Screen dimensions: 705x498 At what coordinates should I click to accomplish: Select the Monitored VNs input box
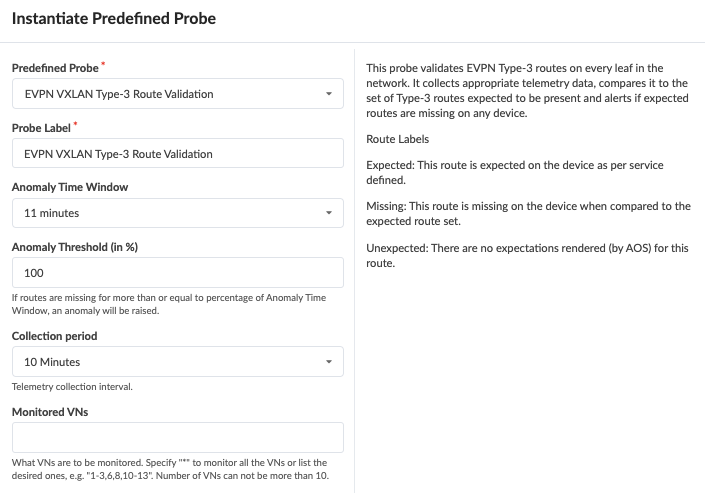pos(178,437)
